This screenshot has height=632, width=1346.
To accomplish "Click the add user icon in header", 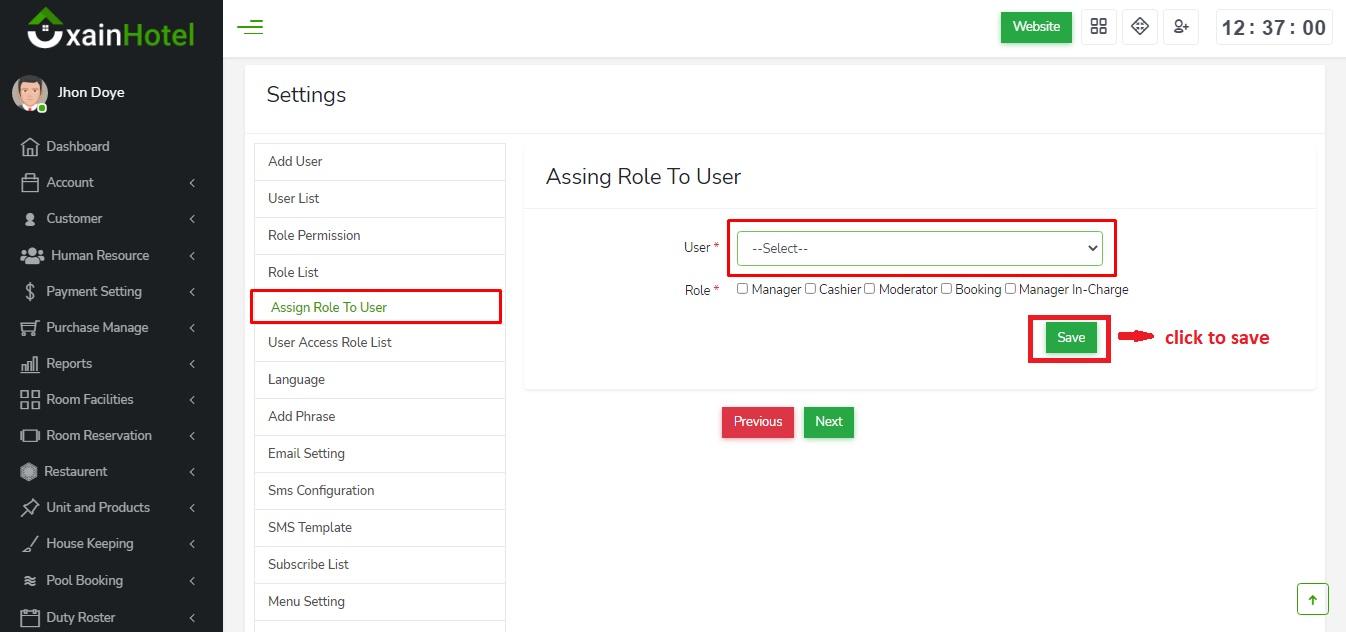I will point(1181,27).
